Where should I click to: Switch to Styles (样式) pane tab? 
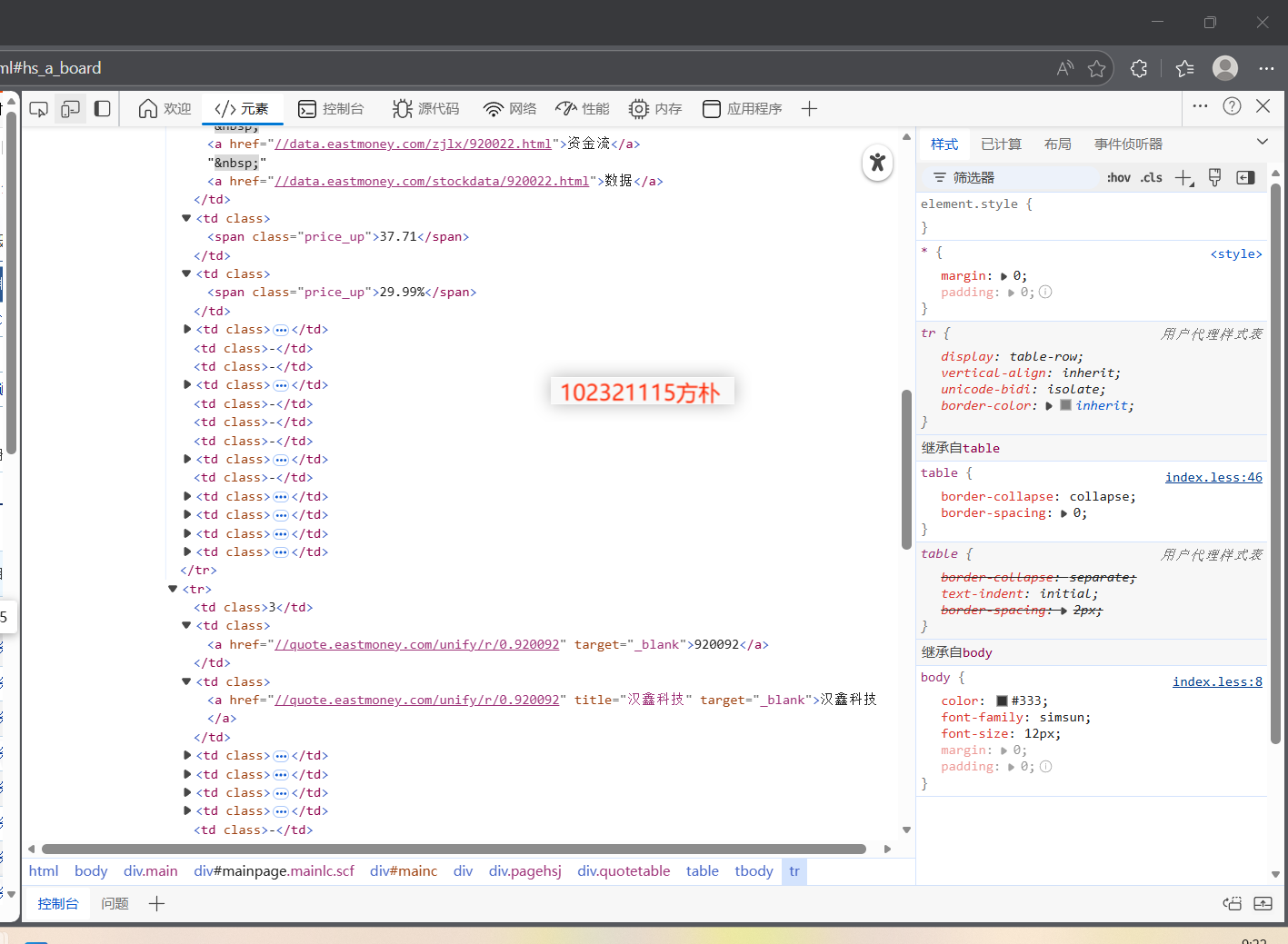point(944,144)
